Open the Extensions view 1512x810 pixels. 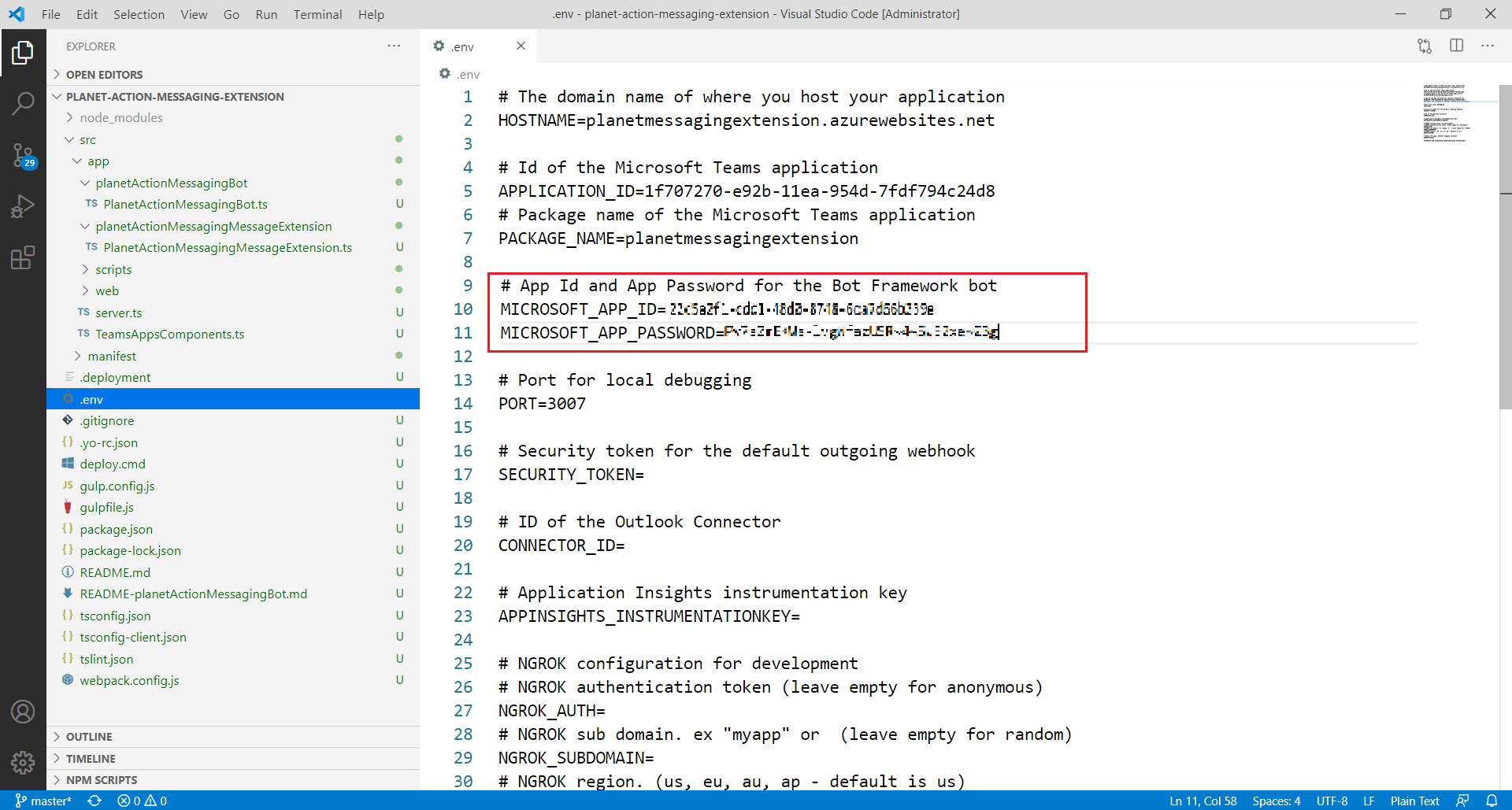click(x=23, y=257)
